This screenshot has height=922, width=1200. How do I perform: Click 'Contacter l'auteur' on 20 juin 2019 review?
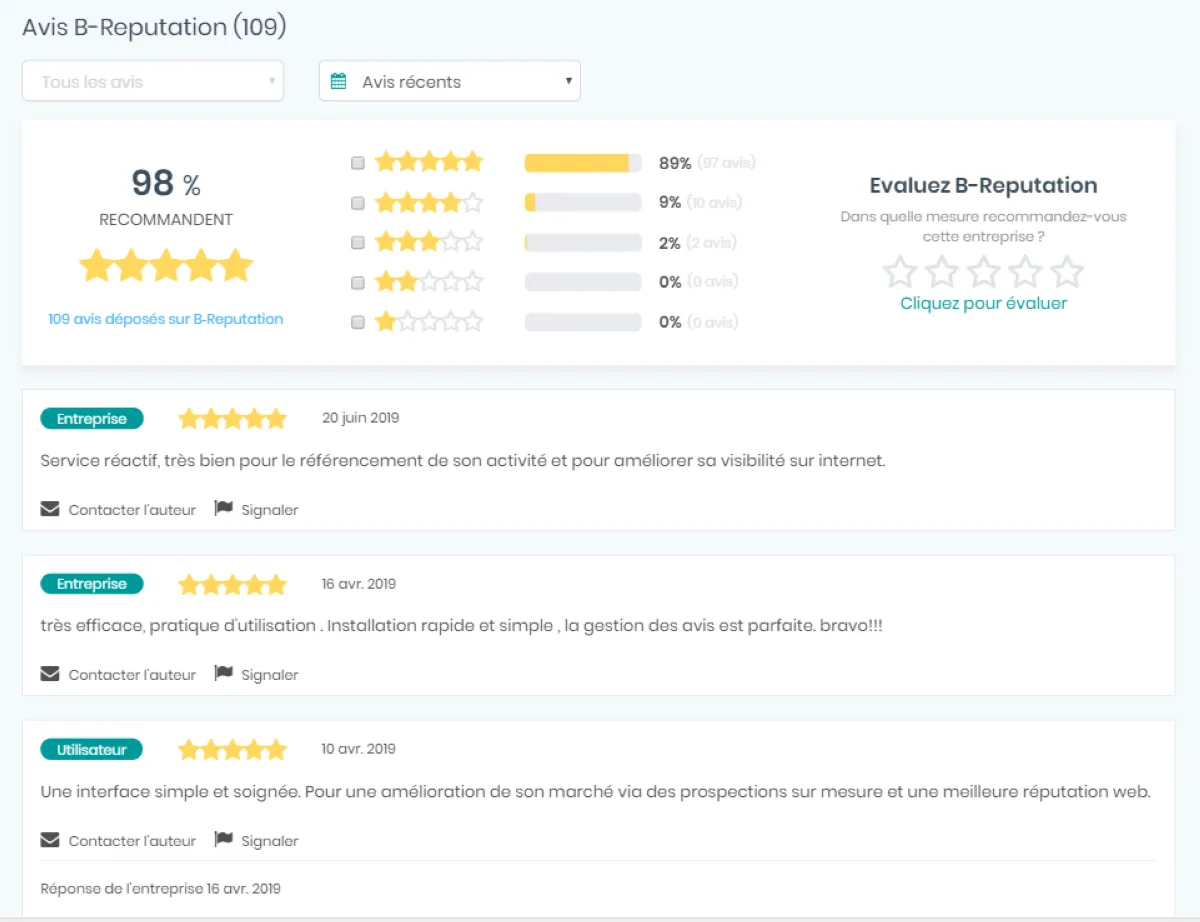tap(132, 510)
